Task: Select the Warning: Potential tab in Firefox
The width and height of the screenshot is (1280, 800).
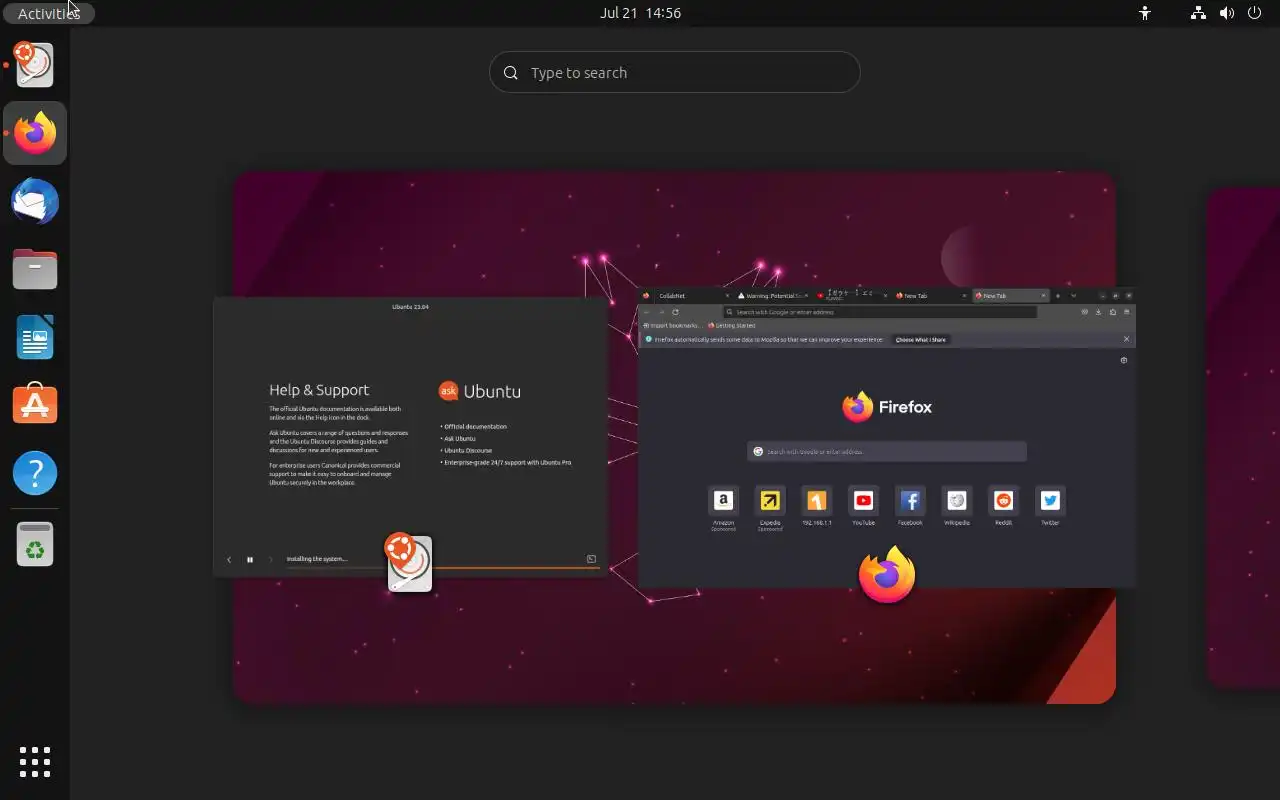Action: click(x=773, y=296)
